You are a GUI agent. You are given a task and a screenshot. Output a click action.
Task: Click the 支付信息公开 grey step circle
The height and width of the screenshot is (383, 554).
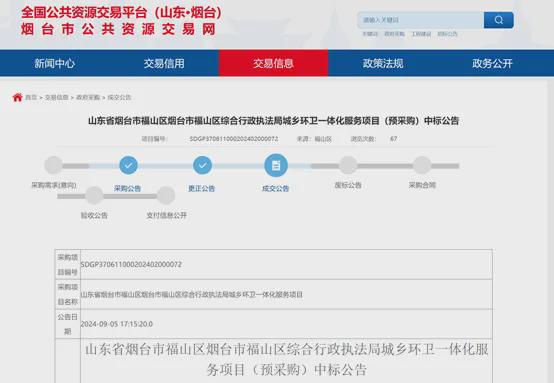(x=166, y=196)
